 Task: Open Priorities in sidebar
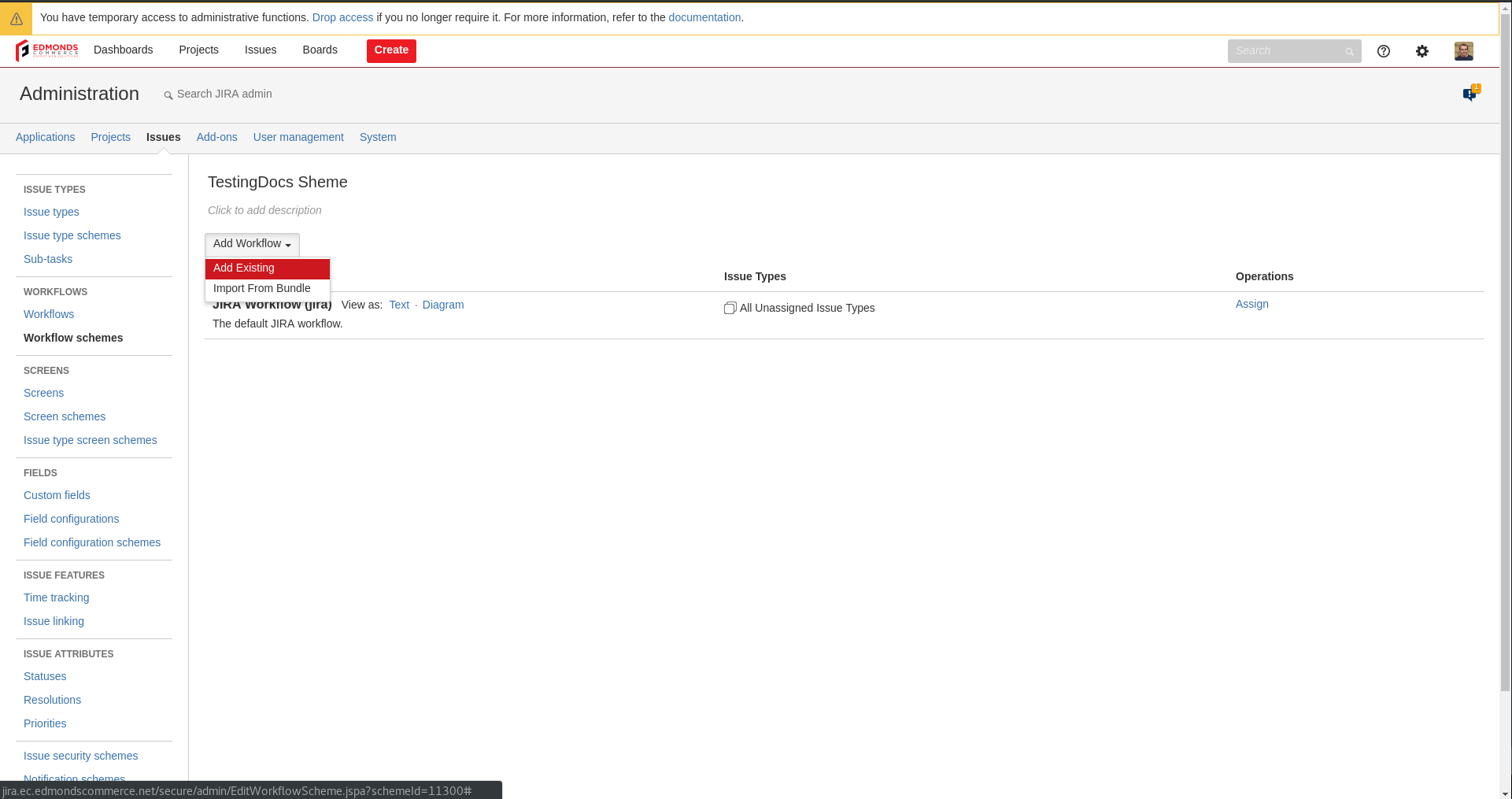[x=45, y=723]
